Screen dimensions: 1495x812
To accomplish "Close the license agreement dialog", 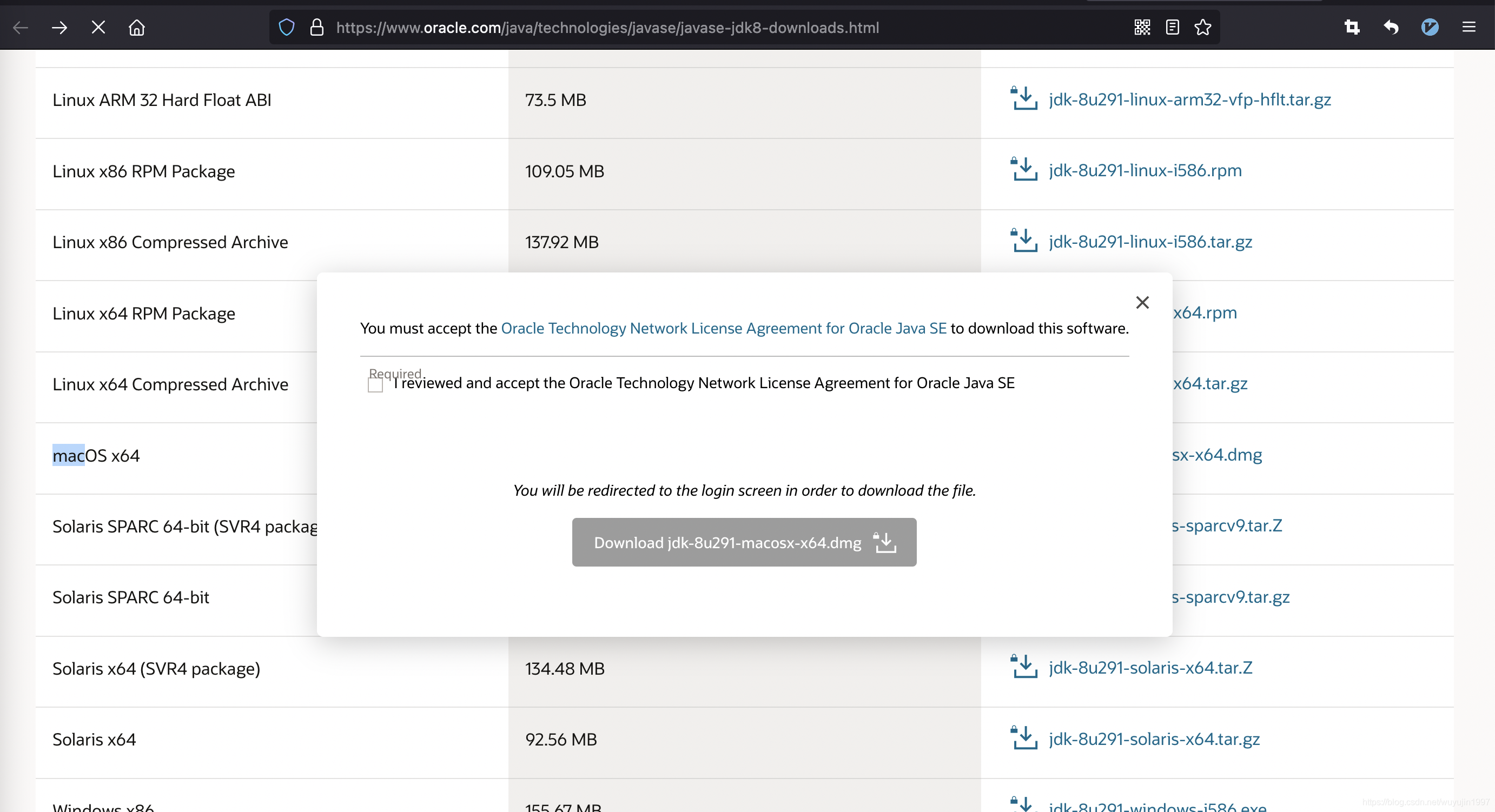I will [x=1142, y=302].
